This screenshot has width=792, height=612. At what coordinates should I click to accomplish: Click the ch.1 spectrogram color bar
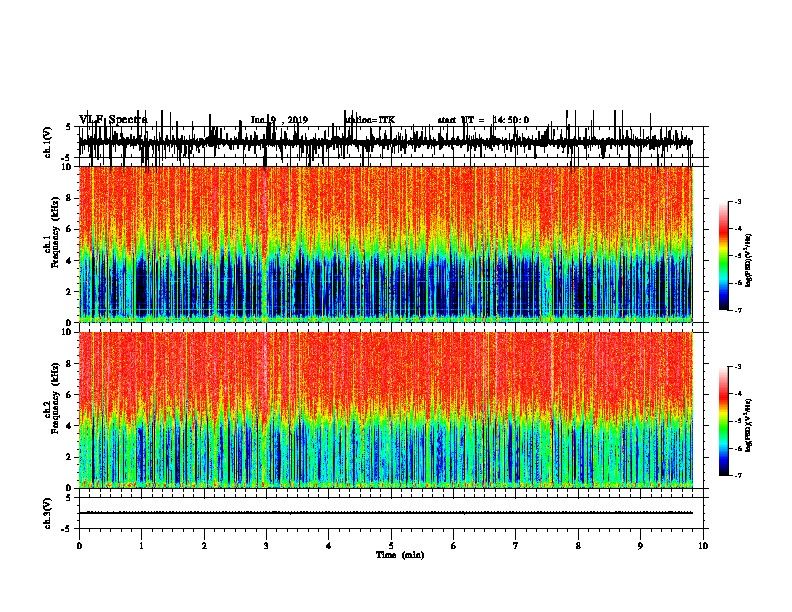(723, 256)
